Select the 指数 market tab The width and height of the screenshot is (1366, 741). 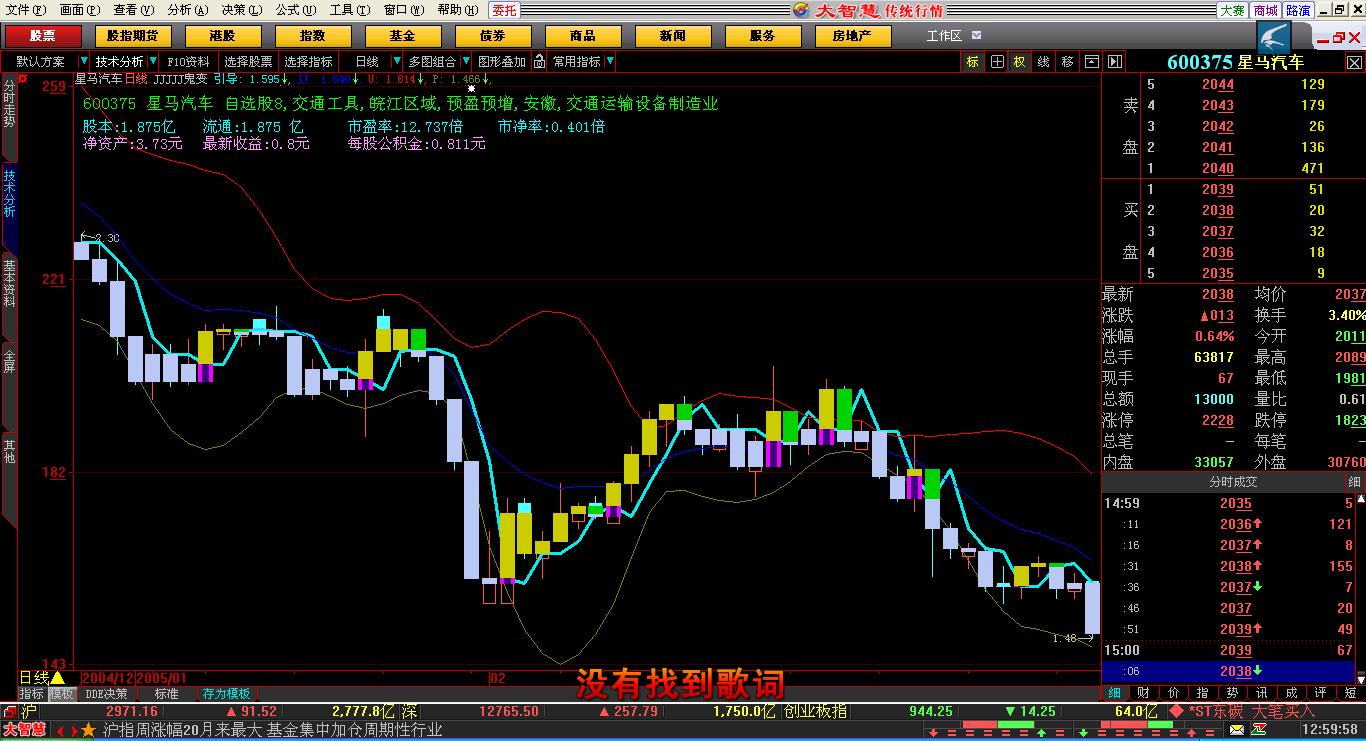pos(312,36)
